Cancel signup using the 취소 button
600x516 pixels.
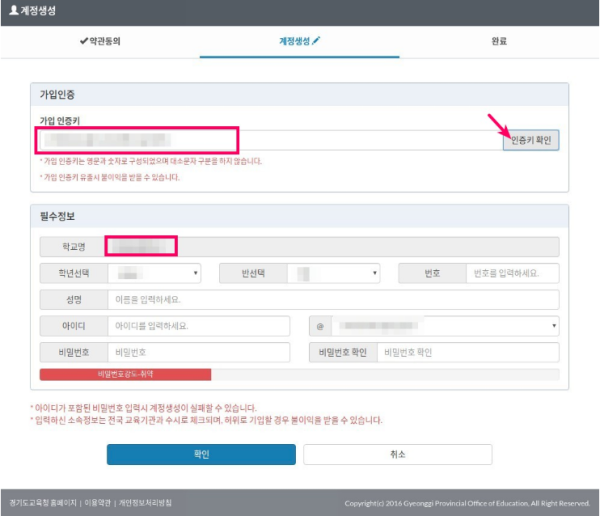coord(397,454)
